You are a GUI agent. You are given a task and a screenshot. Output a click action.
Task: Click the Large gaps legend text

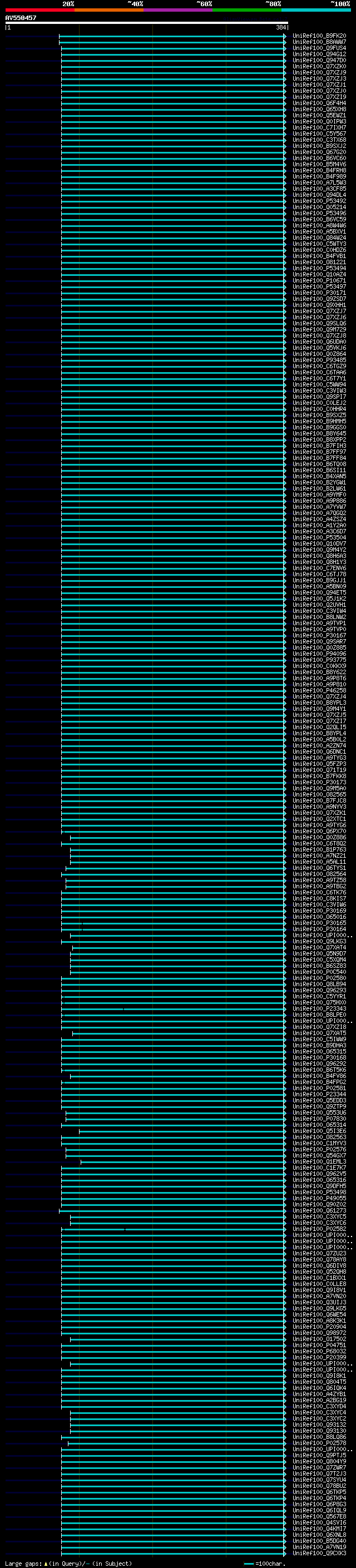tap(68, 1563)
